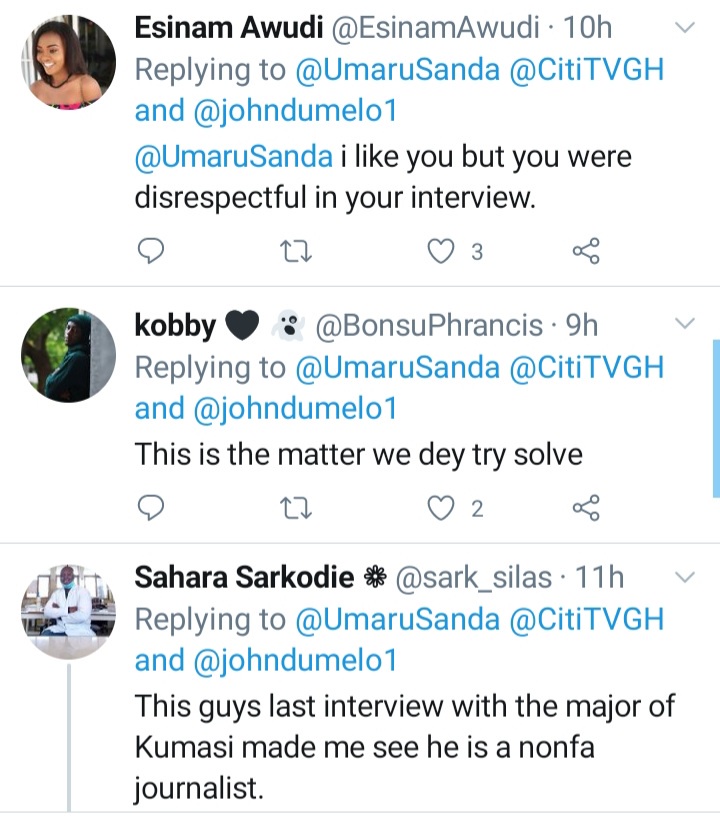Viewport: 720px width, 821px height.
Task: Like Esinam Awudi's tweet
Action: click(x=441, y=251)
